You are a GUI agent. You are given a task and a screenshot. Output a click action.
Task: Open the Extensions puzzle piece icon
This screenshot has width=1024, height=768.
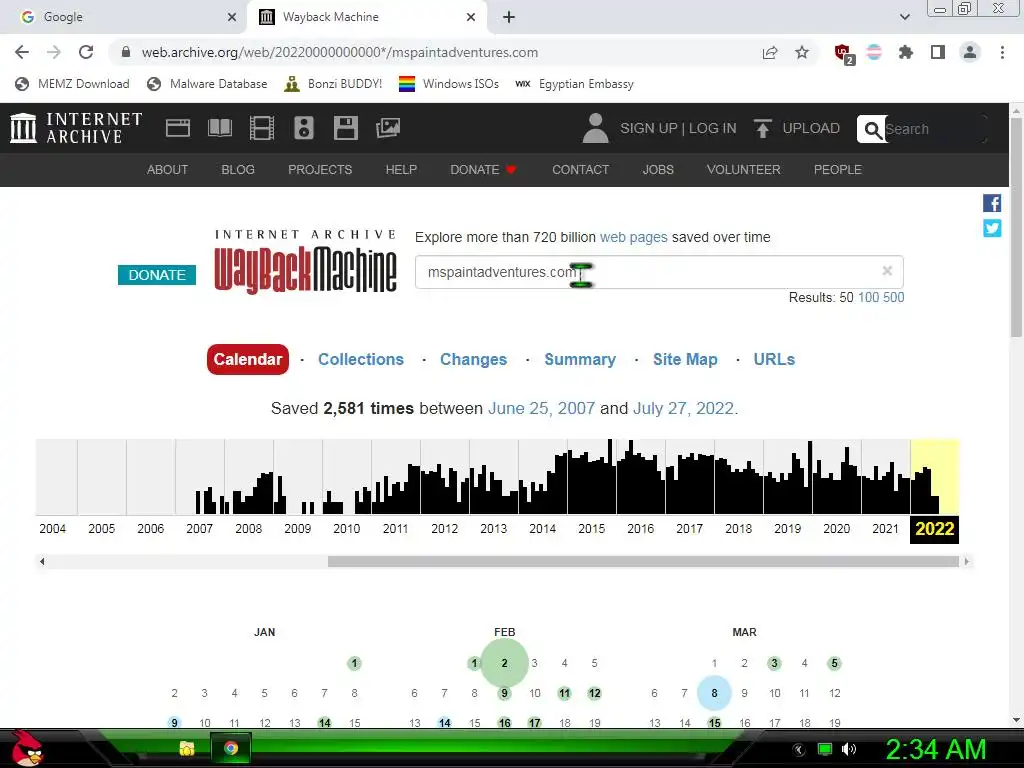point(905,52)
